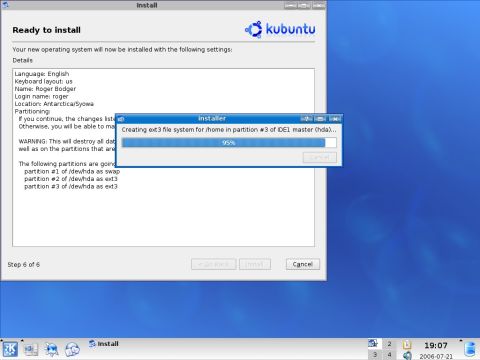Click 'partition #3 of /dev/hda as ext3'
The height and width of the screenshot is (360, 480).
pyautogui.click(x=71, y=186)
